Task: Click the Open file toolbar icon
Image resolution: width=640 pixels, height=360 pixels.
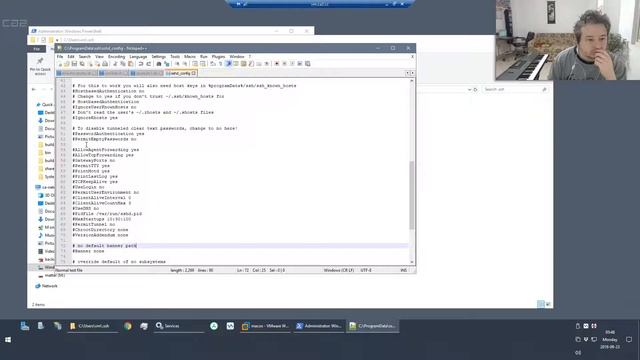Action: coord(67,64)
